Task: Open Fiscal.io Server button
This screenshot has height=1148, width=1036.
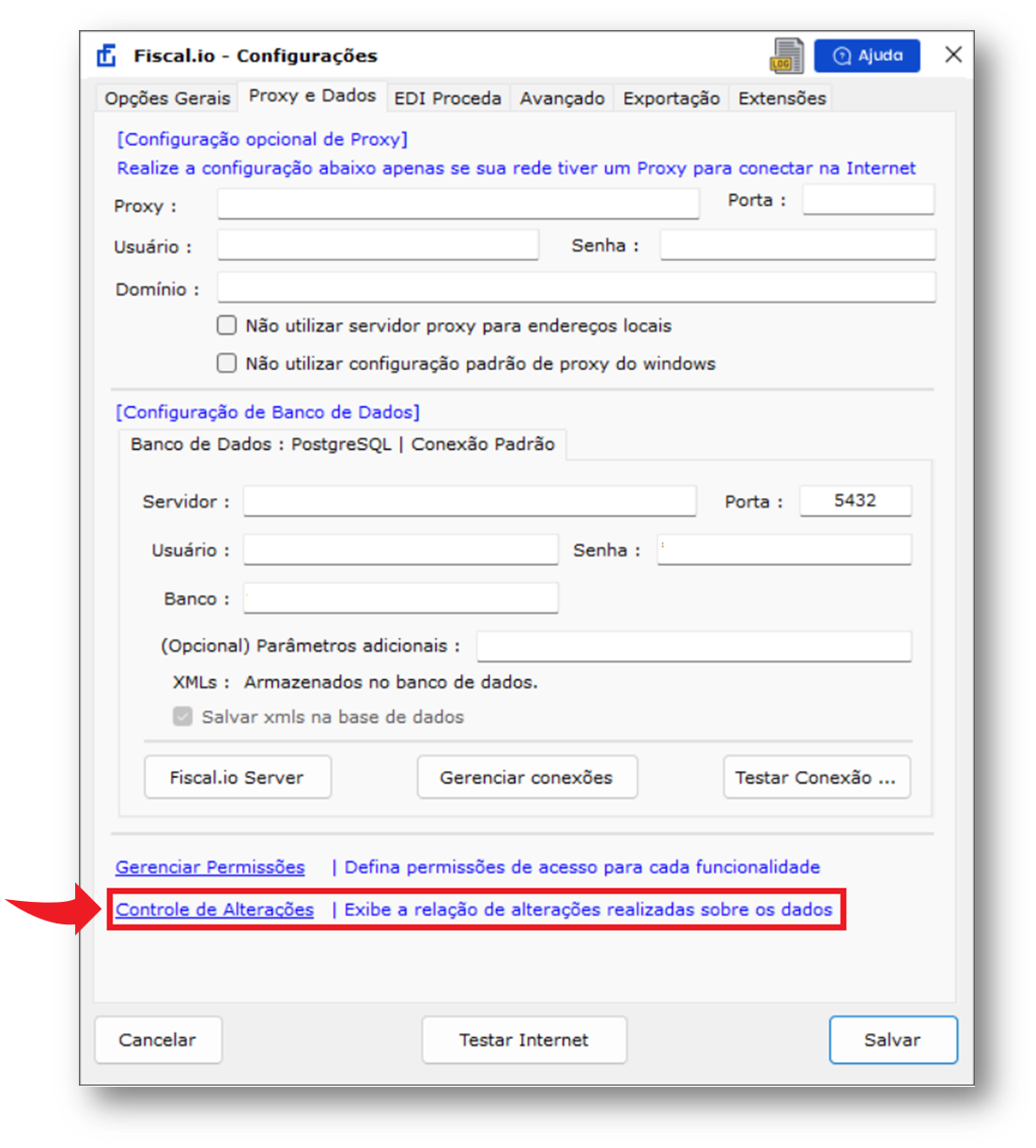Action: (x=238, y=777)
